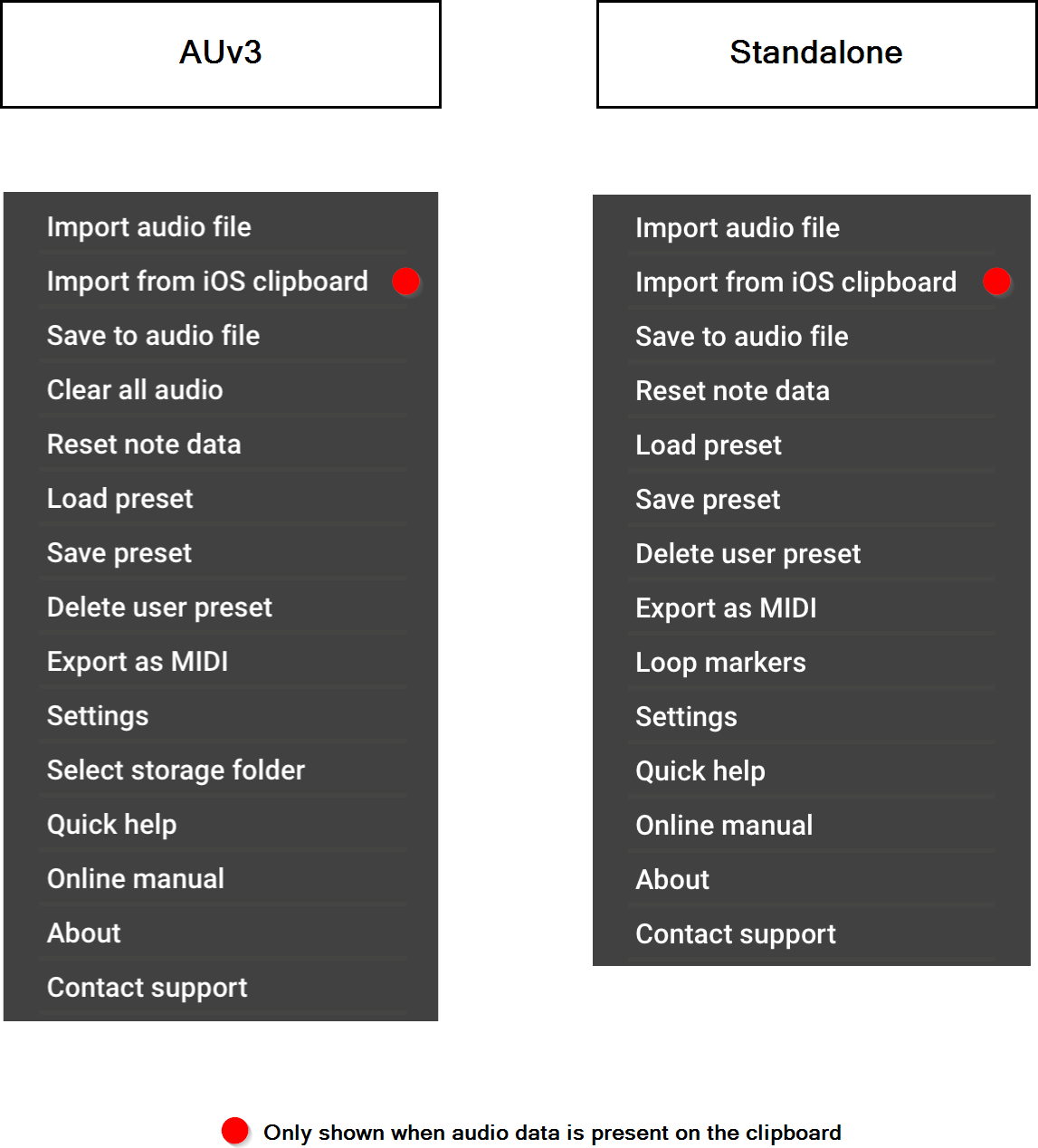Open Quick help in Standalone menu
Image resolution: width=1038 pixels, height=1148 pixels.
700,771
